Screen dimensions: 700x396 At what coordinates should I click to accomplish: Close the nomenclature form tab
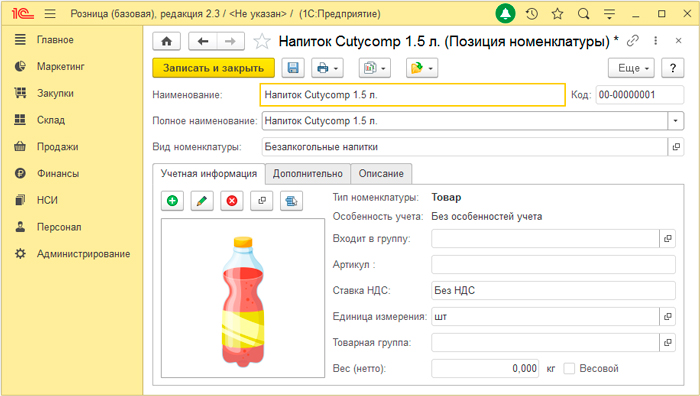click(679, 41)
